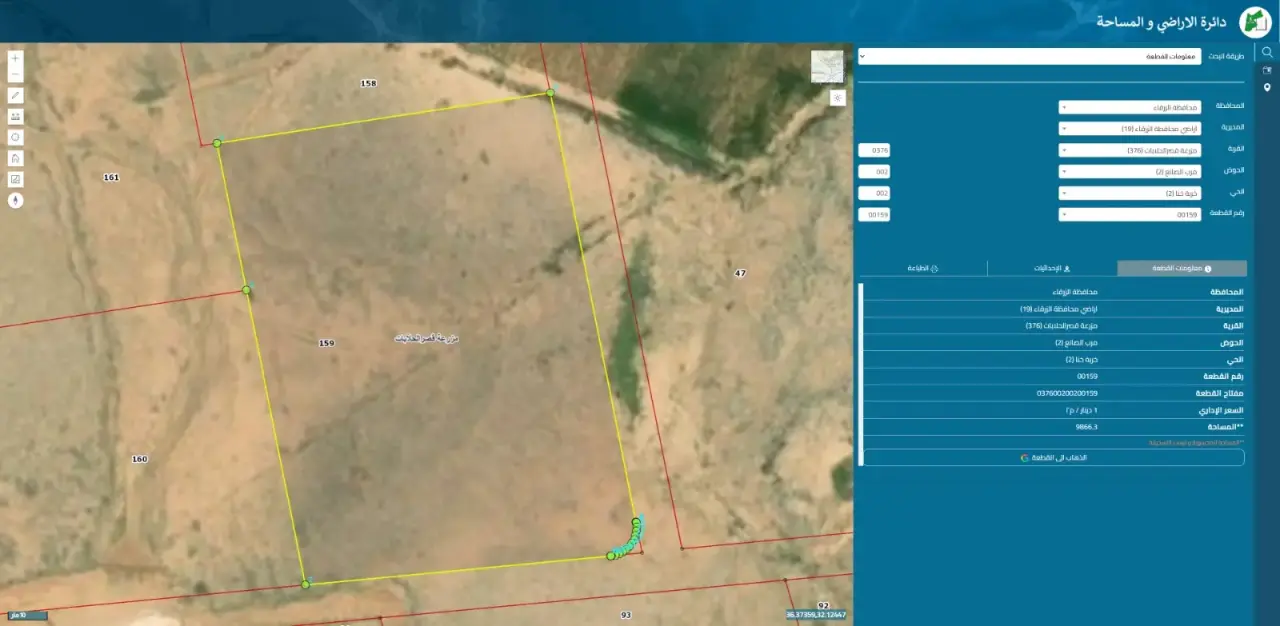Open the search magnifier sidebar icon
The height and width of the screenshot is (626, 1280).
(1267, 52)
